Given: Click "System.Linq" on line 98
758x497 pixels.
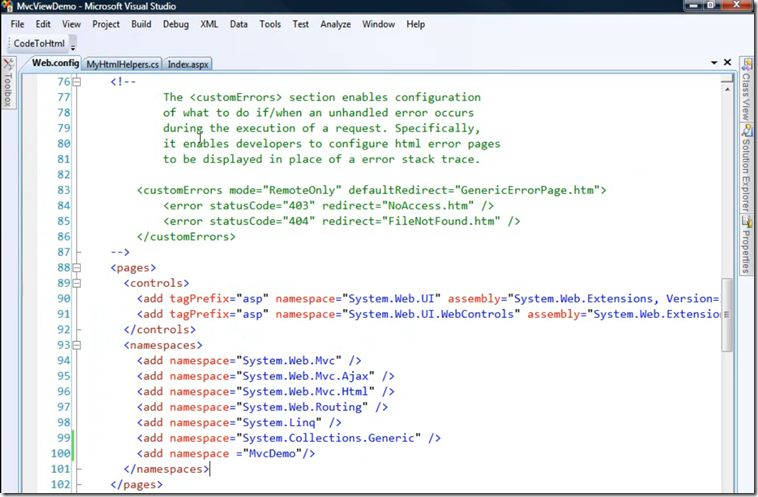Looking at the screenshot, I should click(x=278, y=423).
